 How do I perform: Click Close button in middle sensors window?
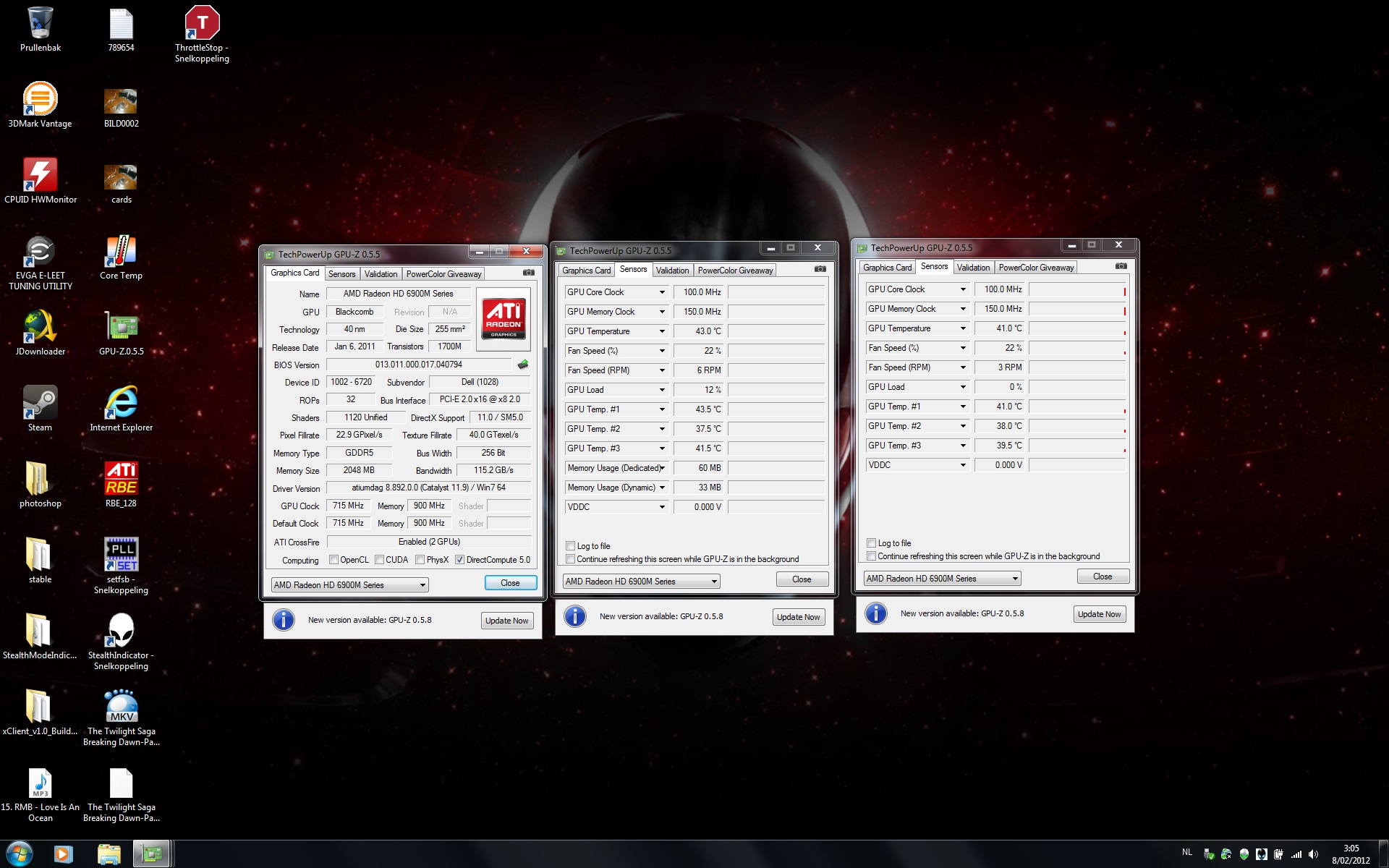802,579
